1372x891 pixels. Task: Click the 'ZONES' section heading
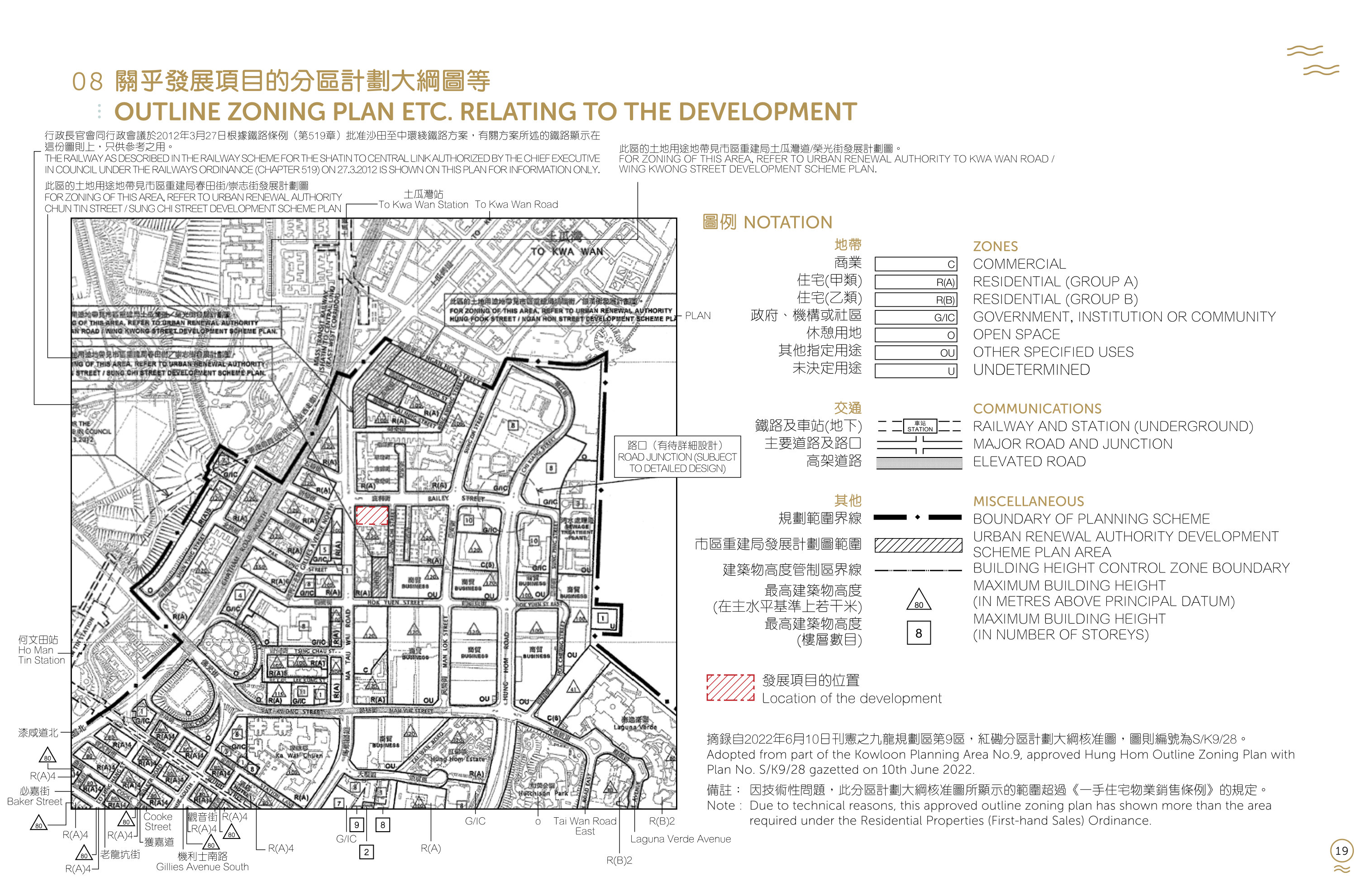(x=996, y=246)
